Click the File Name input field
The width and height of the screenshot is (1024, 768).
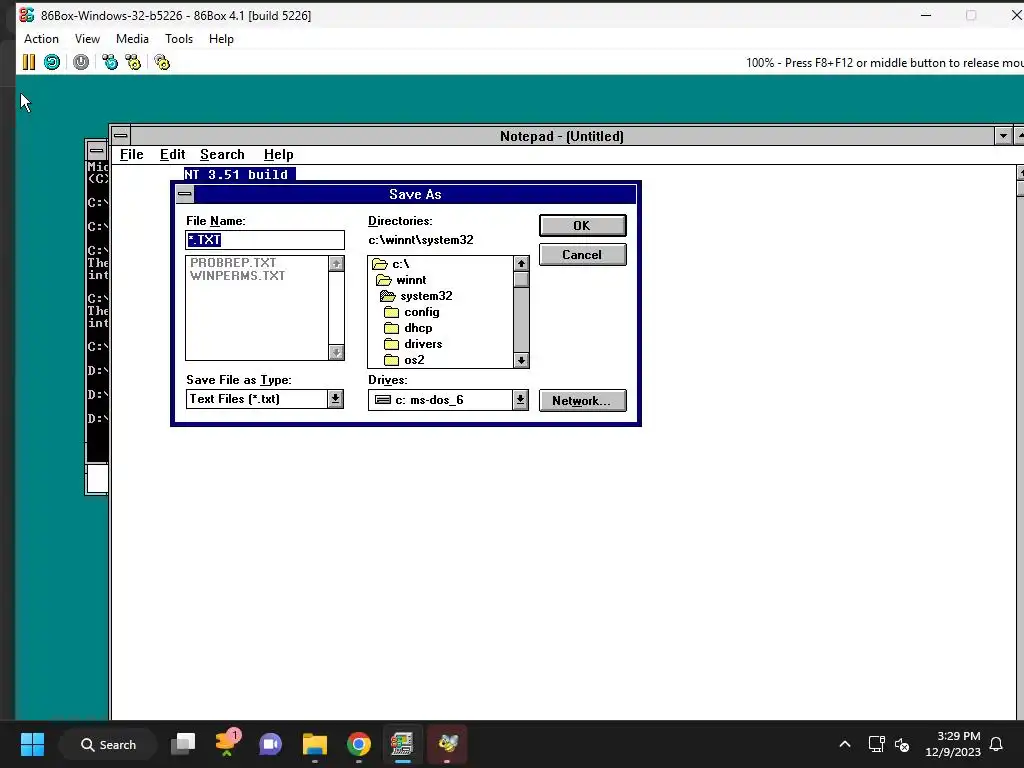tap(264, 240)
